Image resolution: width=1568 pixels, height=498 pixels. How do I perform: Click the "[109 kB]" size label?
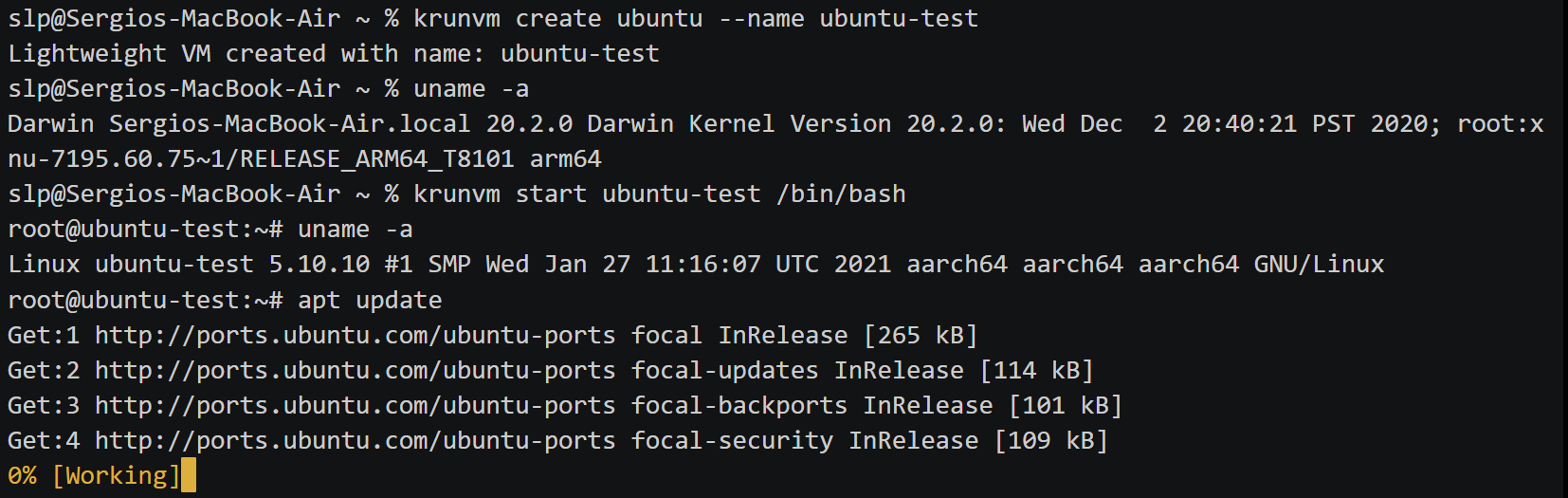(x=1051, y=440)
